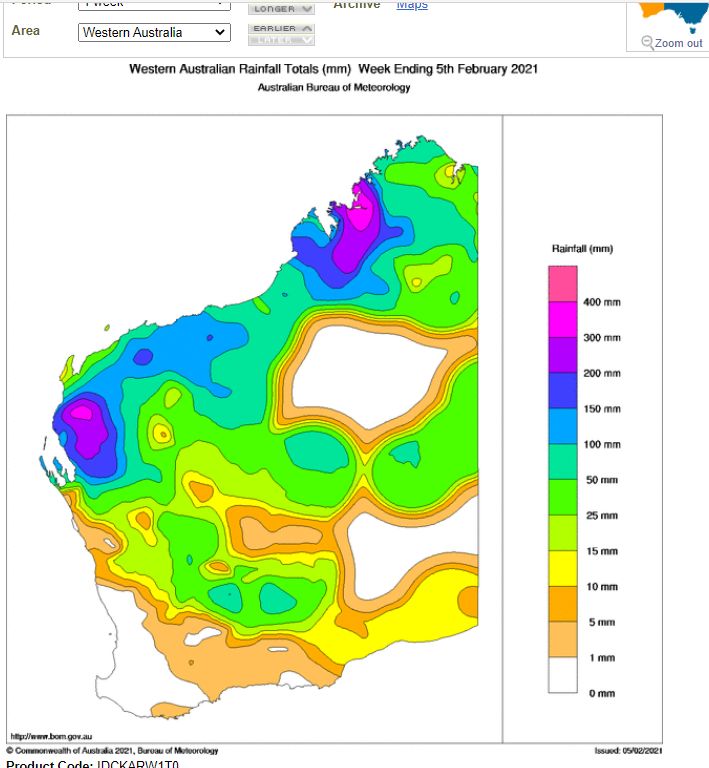The image size is (709, 768).
Task: Click the 10 mm legend label
Action: tap(602, 587)
